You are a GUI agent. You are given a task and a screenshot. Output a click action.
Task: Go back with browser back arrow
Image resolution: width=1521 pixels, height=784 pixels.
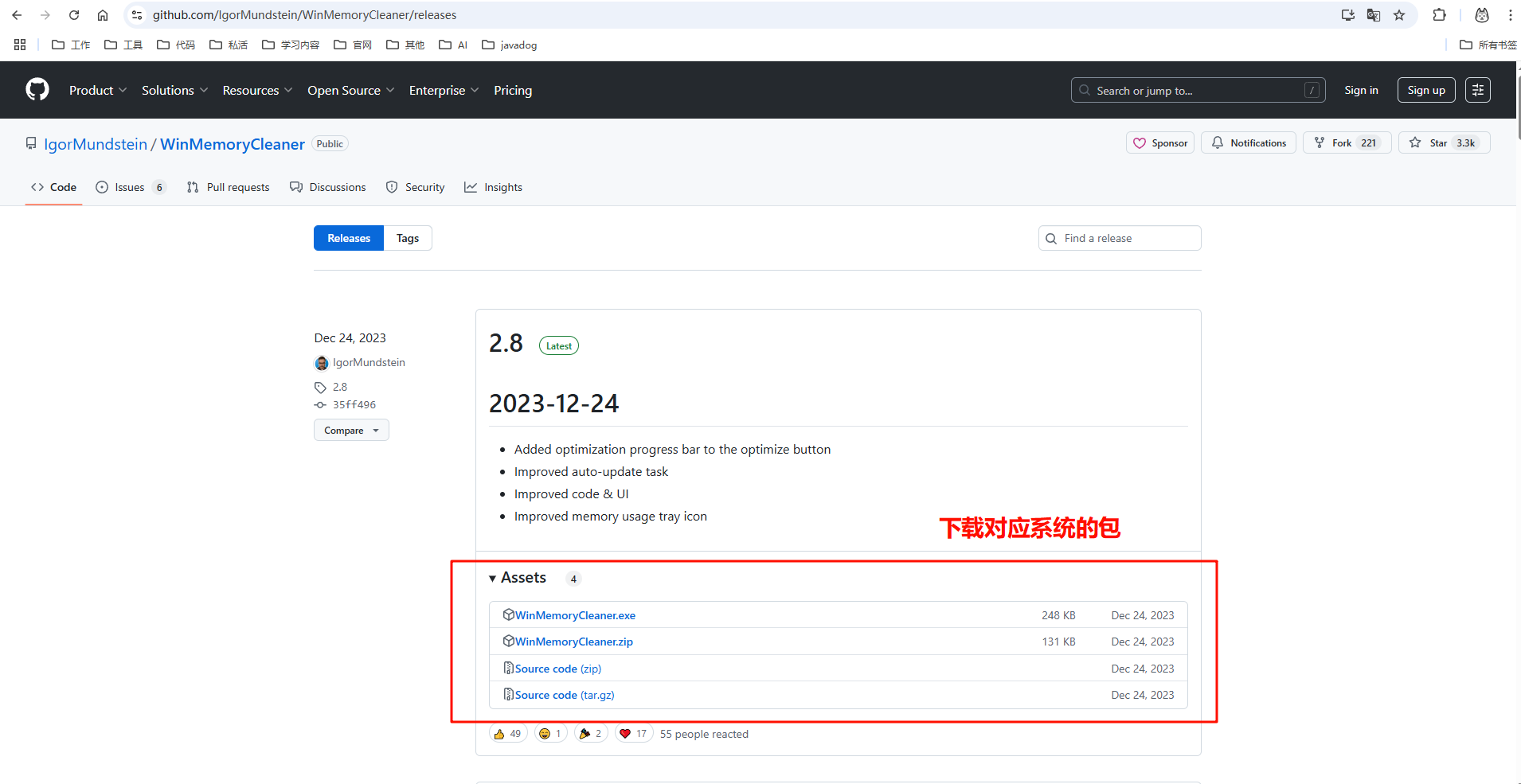(x=17, y=15)
